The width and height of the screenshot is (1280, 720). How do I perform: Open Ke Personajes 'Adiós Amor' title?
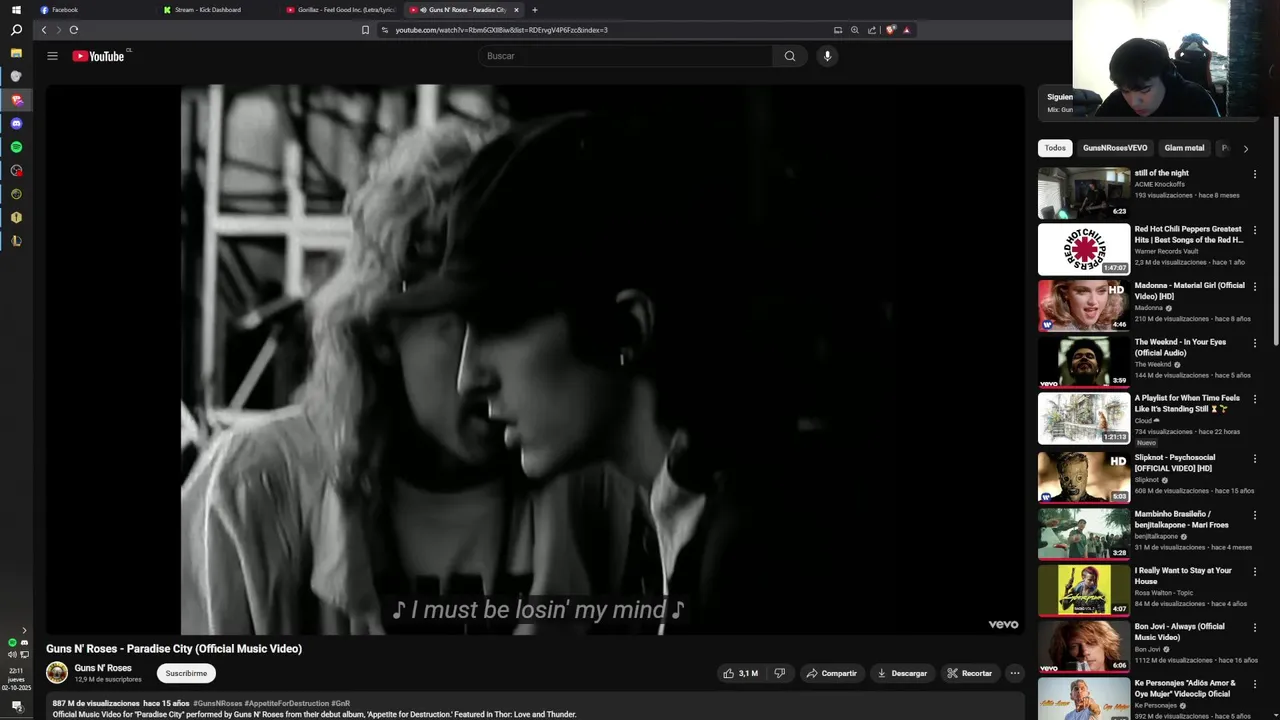1185,688
